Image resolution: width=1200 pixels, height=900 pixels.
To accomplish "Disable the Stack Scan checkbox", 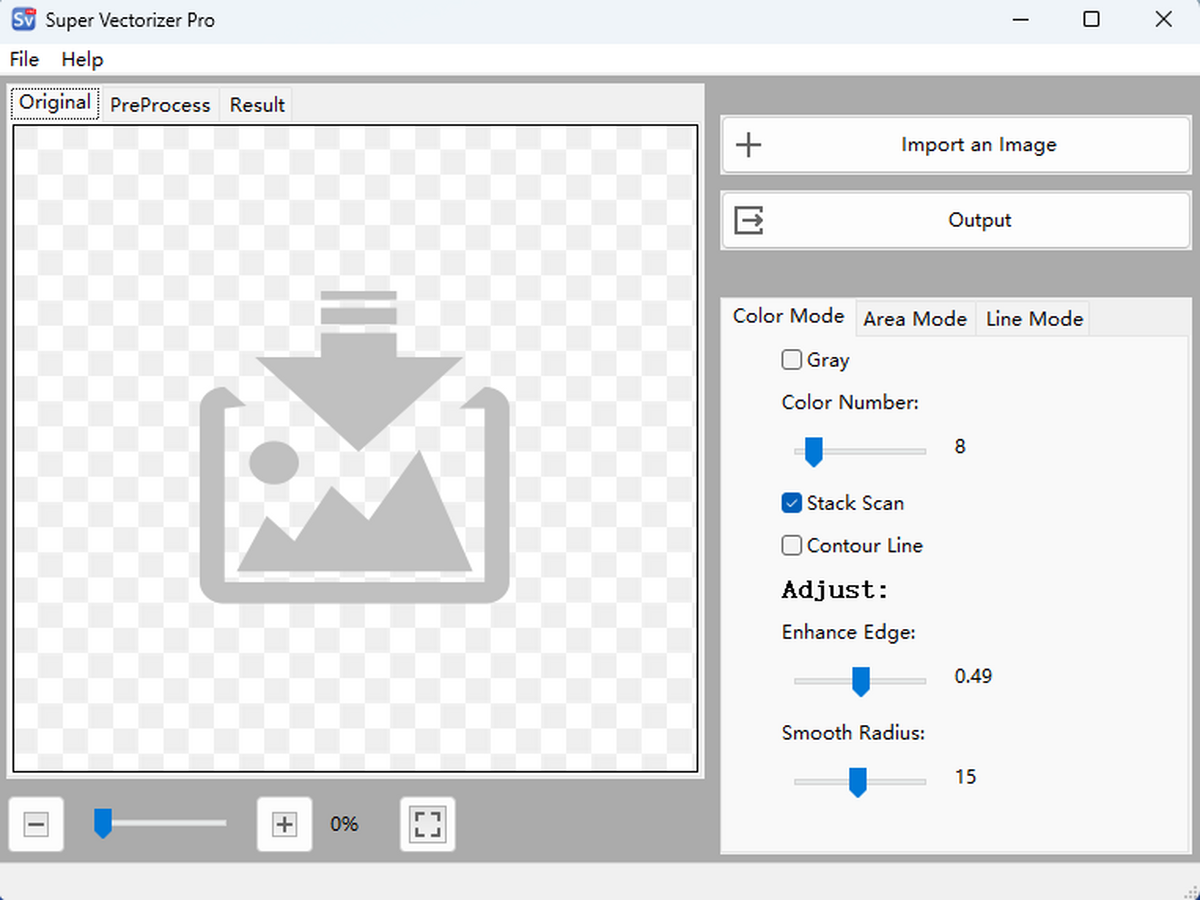I will click(791, 503).
